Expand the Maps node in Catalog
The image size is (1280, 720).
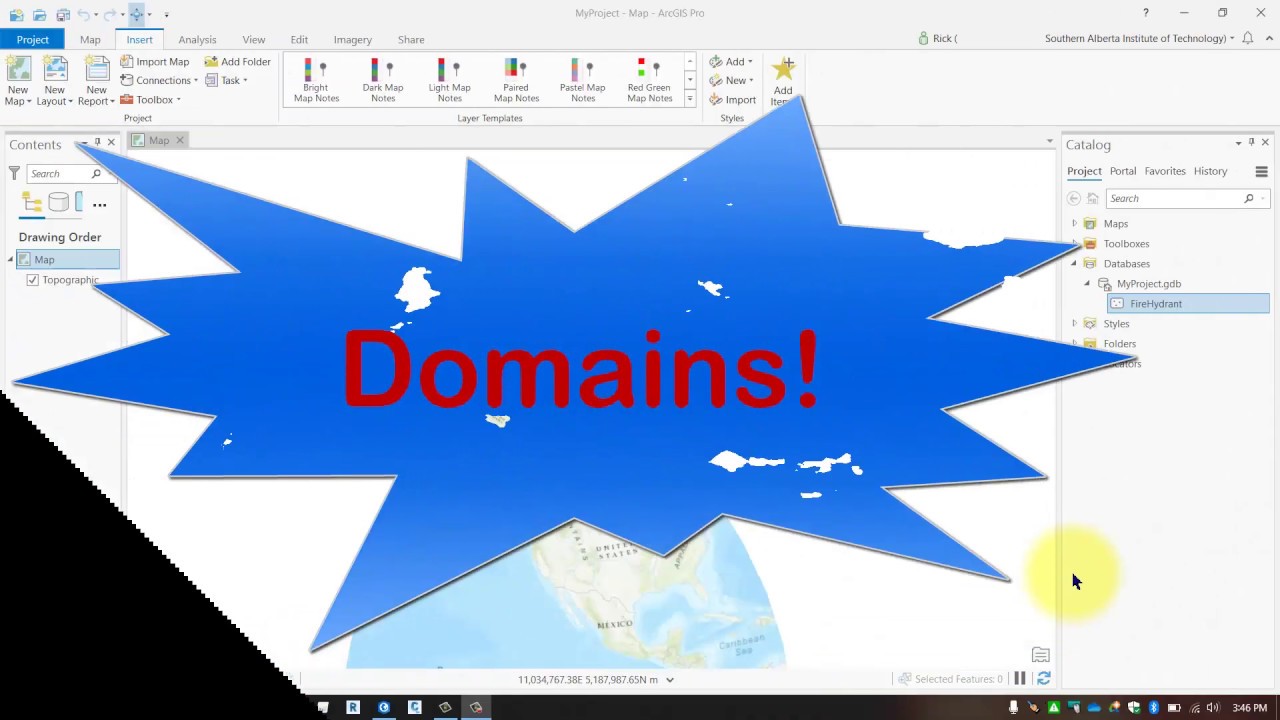coord(1074,224)
